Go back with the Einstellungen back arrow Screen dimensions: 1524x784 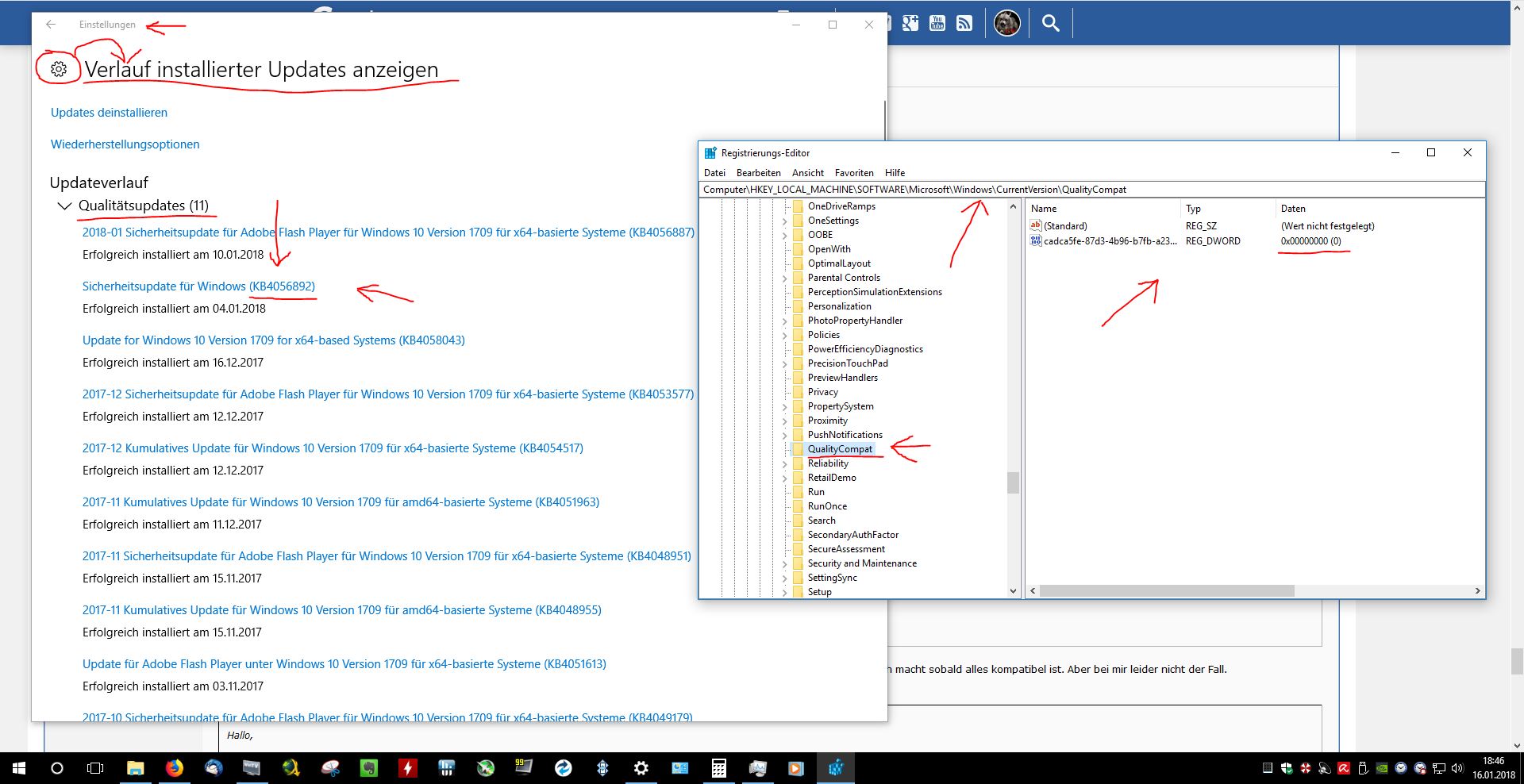coord(51,25)
